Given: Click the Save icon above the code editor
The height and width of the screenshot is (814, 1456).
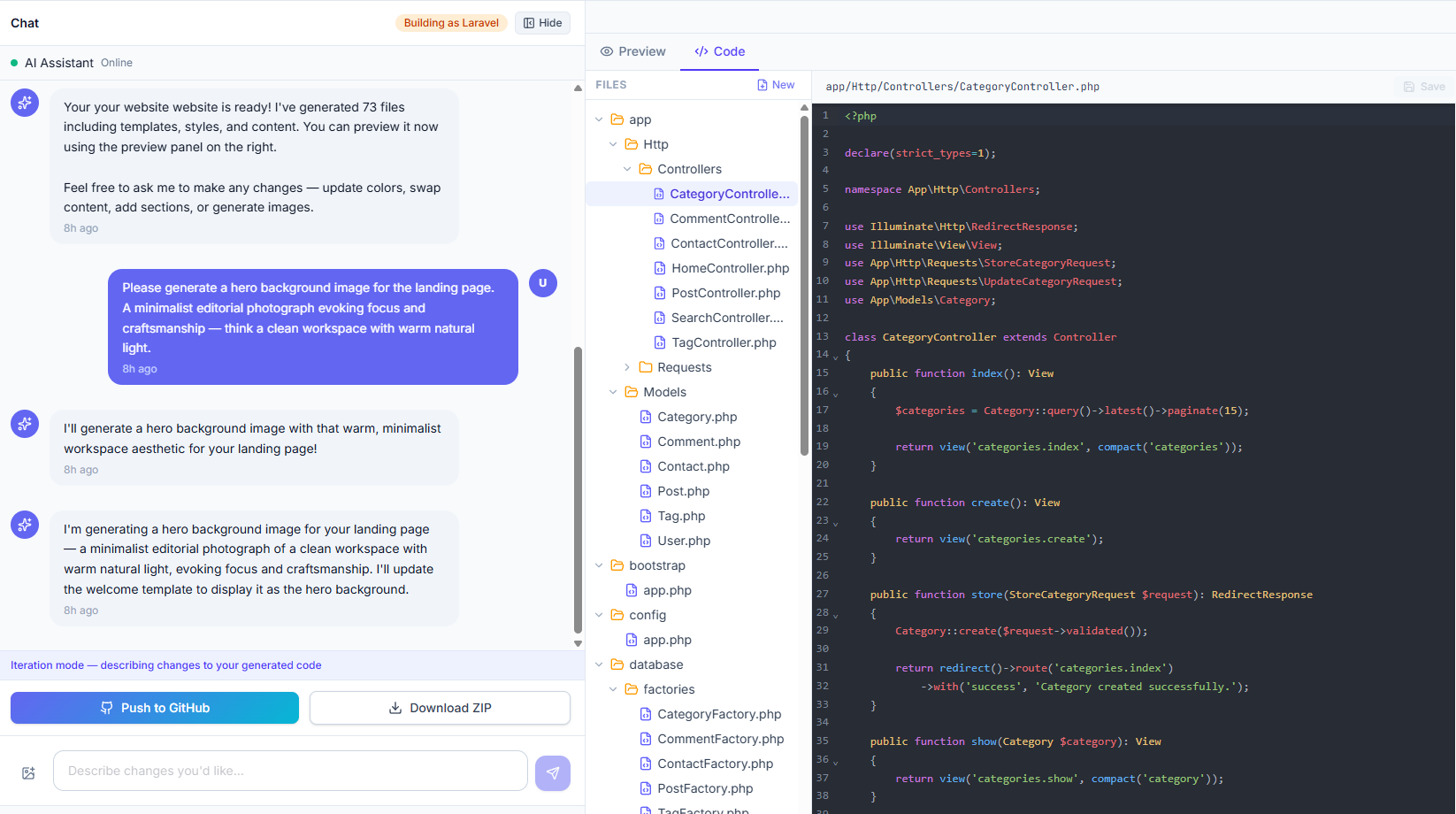Looking at the screenshot, I should 1407,86.
